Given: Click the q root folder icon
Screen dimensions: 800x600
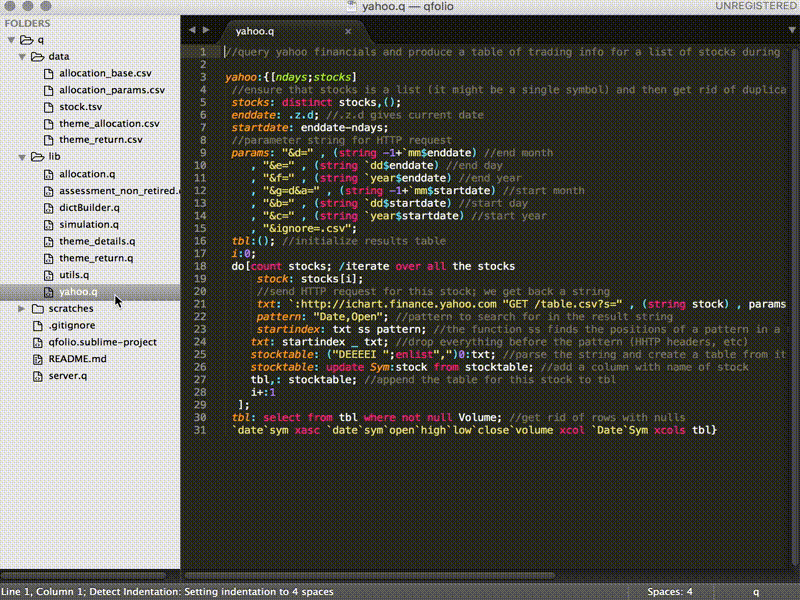Looking at the screenshot, I should (x=27, y=40).
